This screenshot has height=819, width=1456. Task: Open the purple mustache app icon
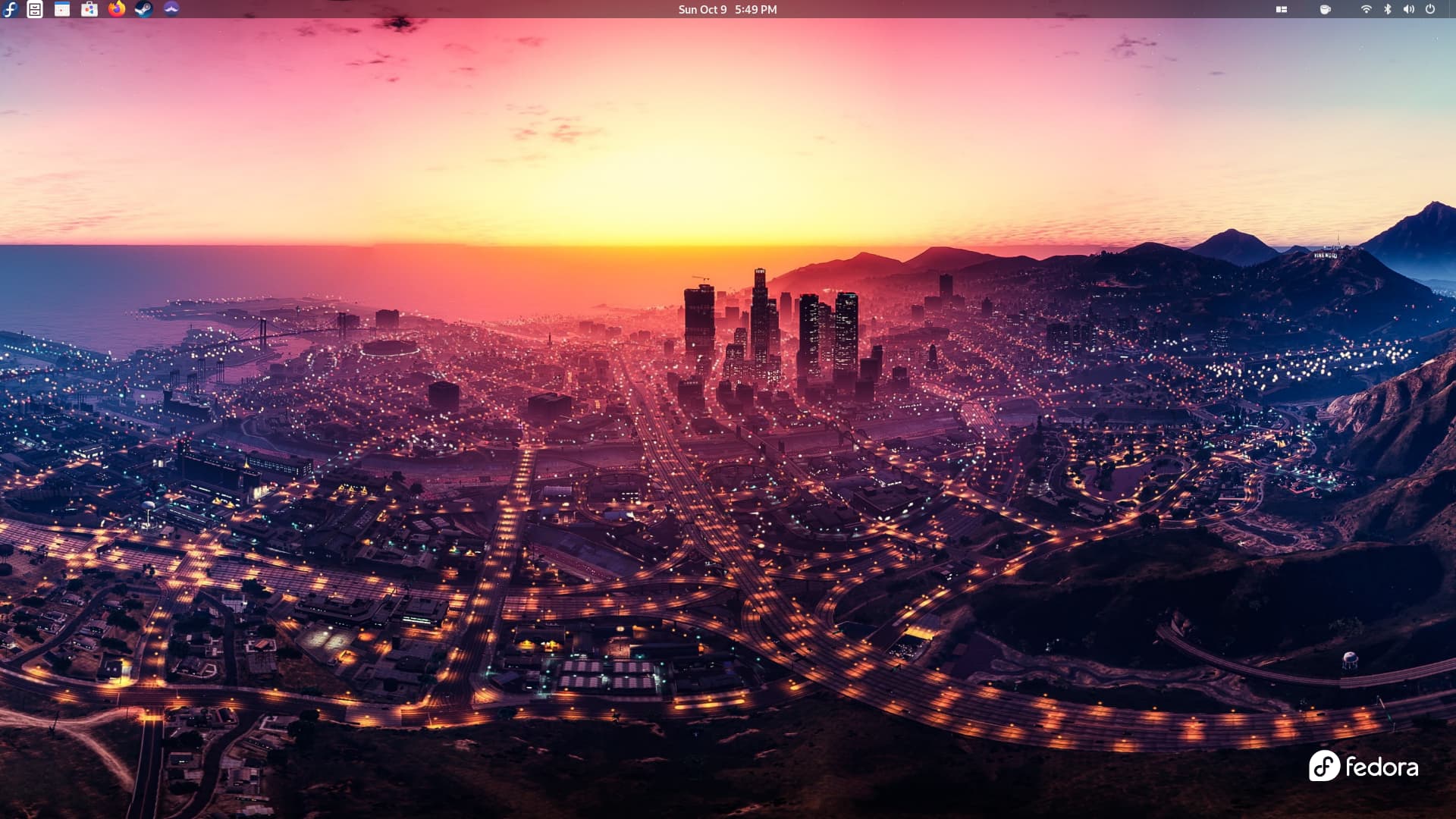[171, 9]
